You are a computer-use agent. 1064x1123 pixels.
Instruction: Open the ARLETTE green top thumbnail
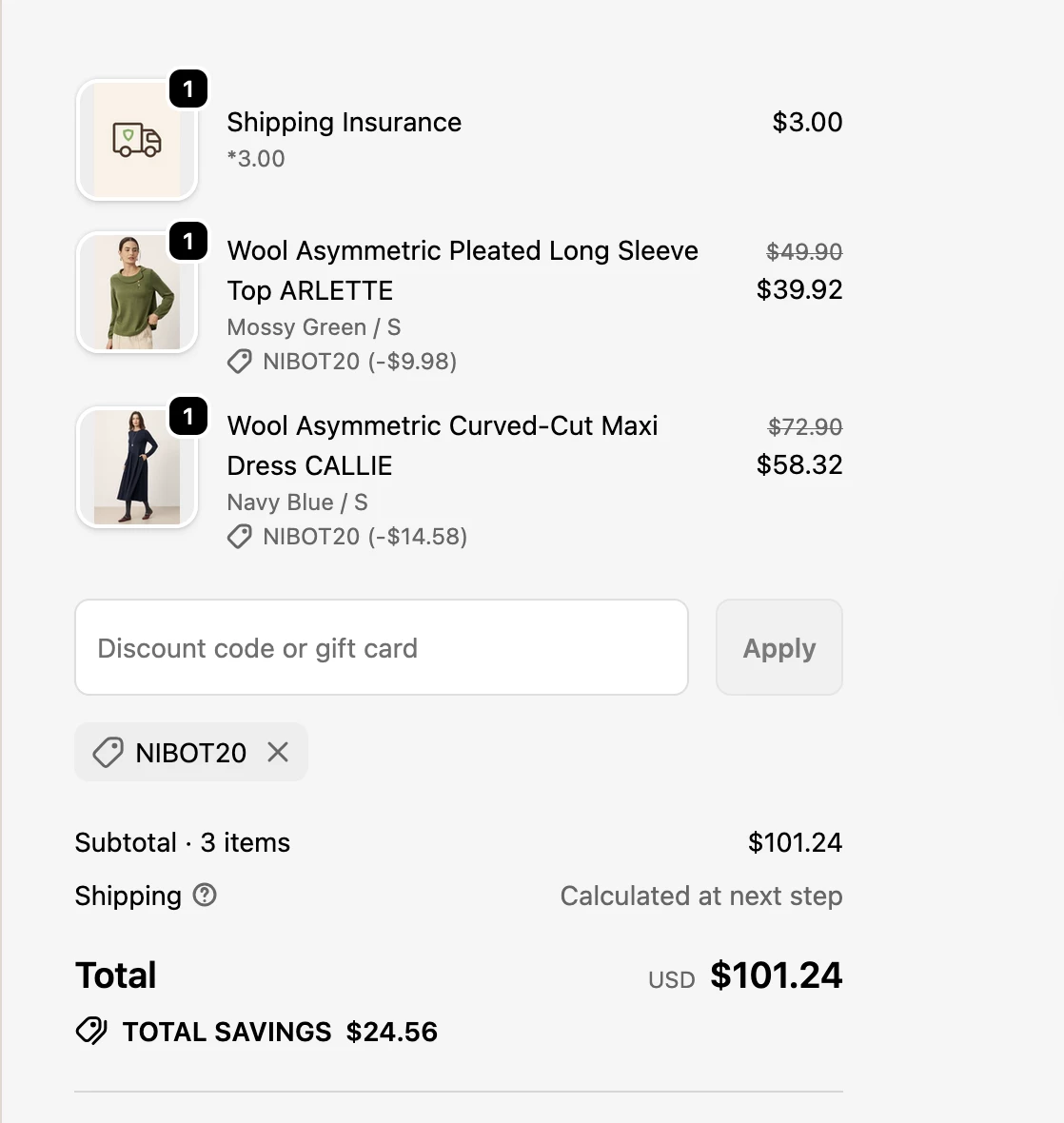tap(136, 293)
